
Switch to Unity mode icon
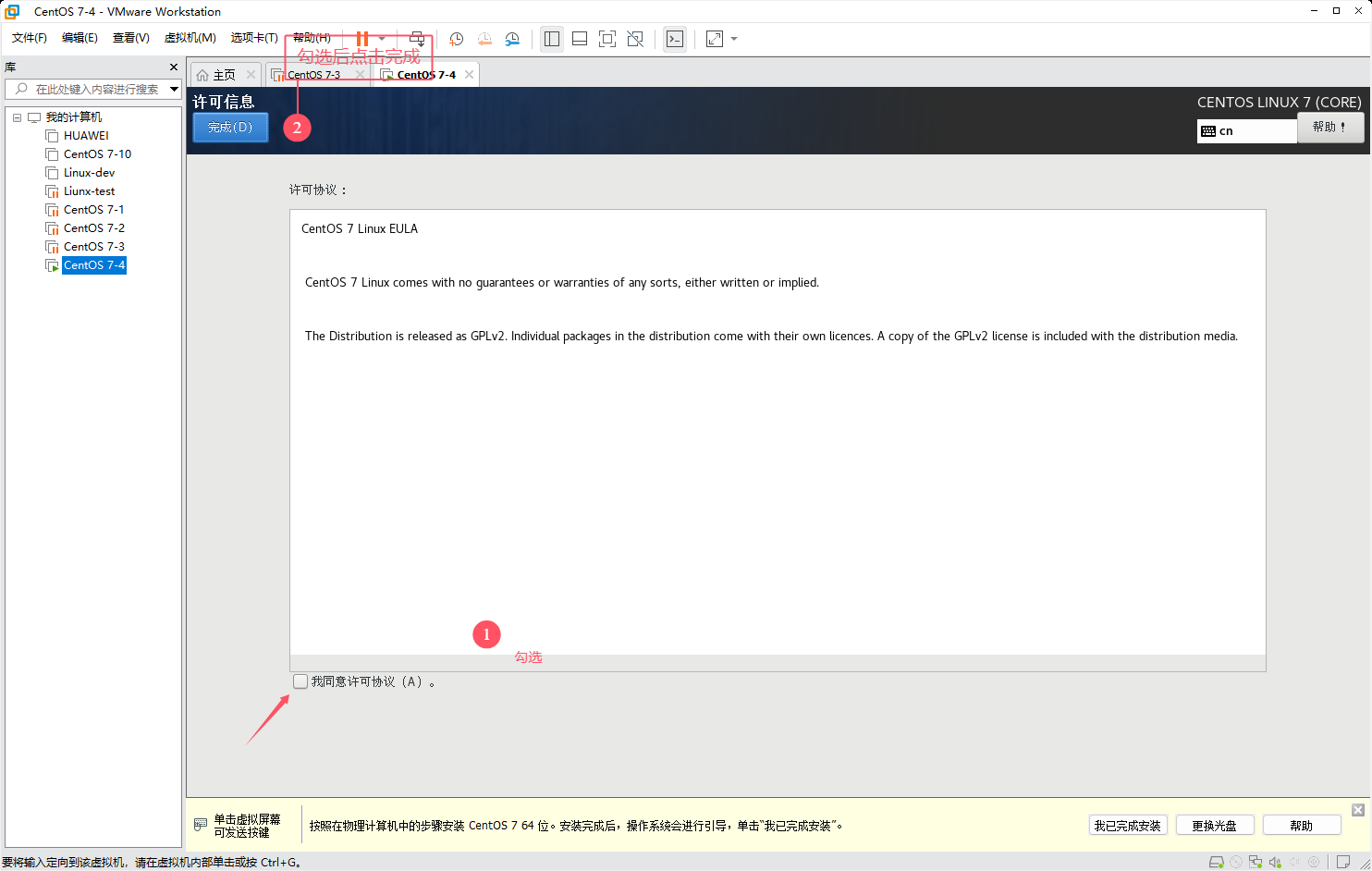pyautogui.click(x=635, y=39)
